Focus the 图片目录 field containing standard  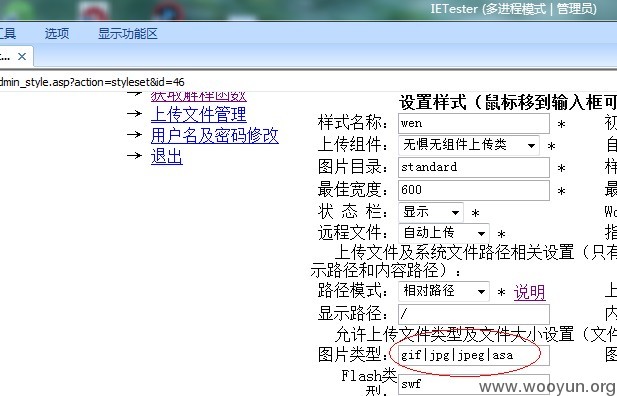tap(474, 167)
